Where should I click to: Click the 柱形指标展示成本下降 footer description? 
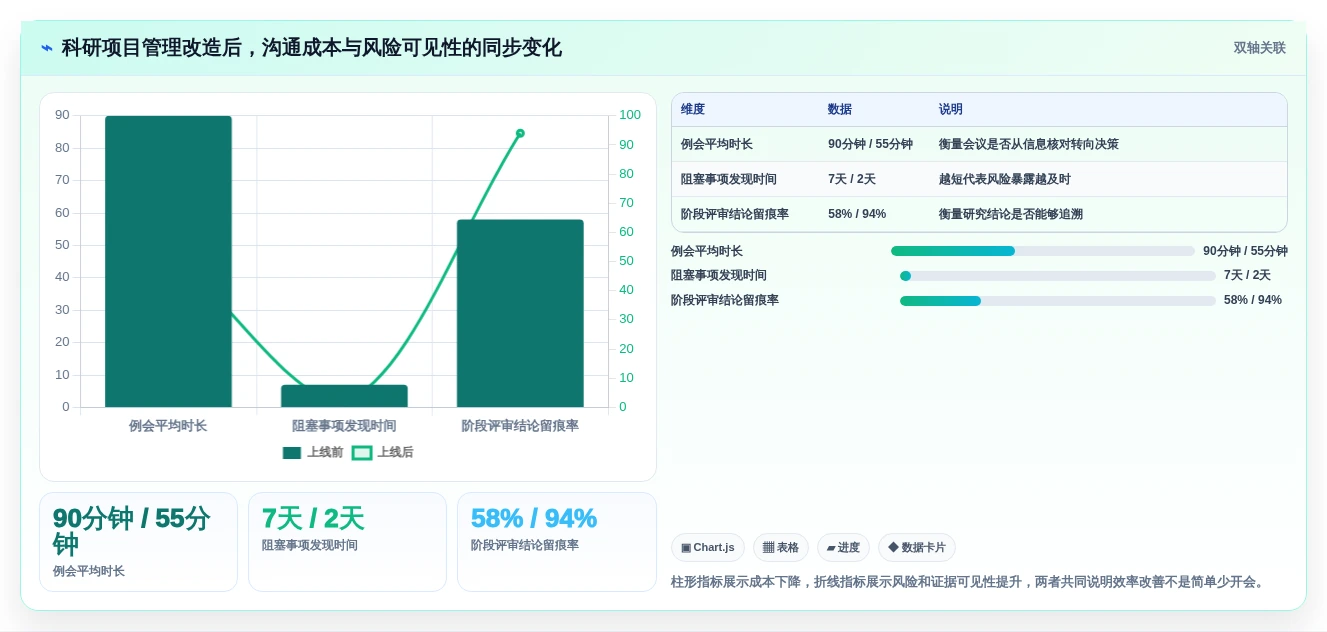click(970, 582)
